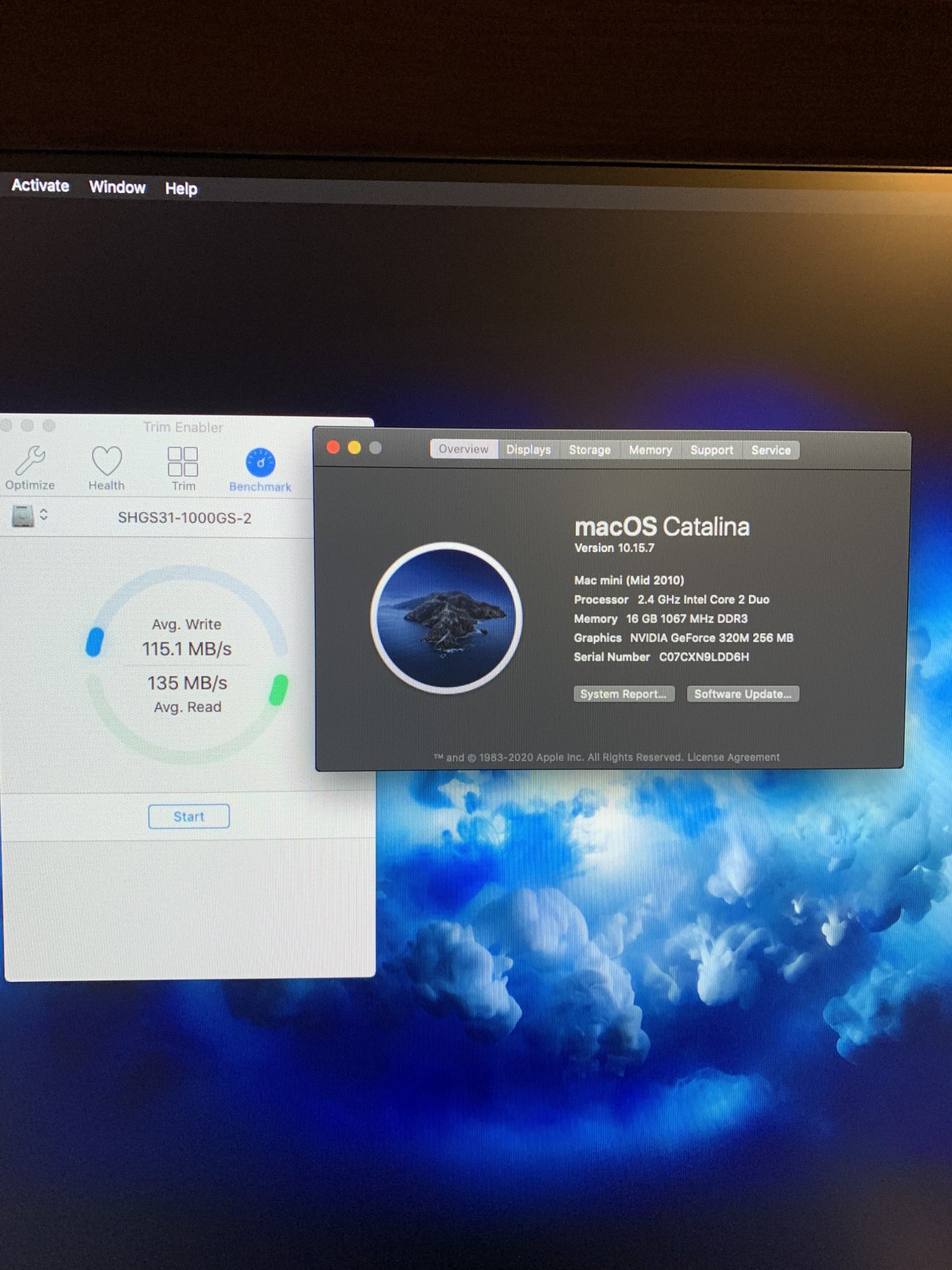The height and width of the screenshot is (1270, 952).
Task: Click the macOS Catalina heading
Action: (662, 526)
